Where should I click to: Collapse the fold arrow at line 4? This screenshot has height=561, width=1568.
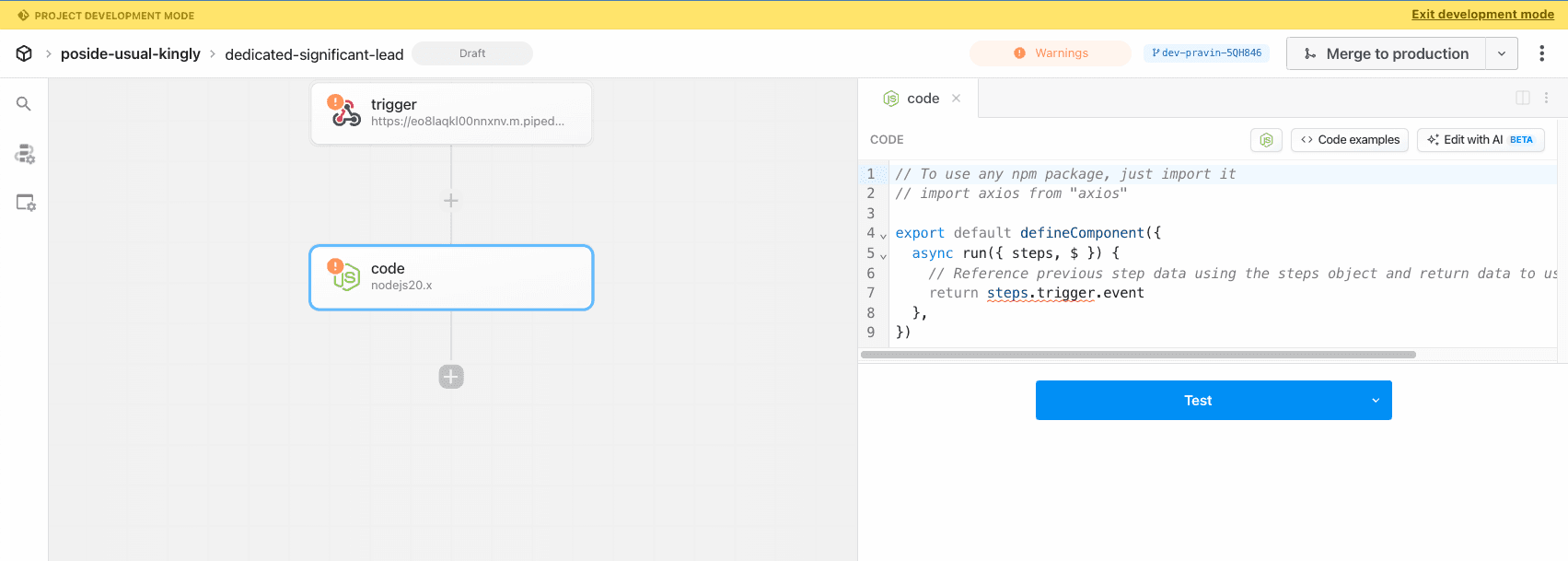tap(883, 236)
